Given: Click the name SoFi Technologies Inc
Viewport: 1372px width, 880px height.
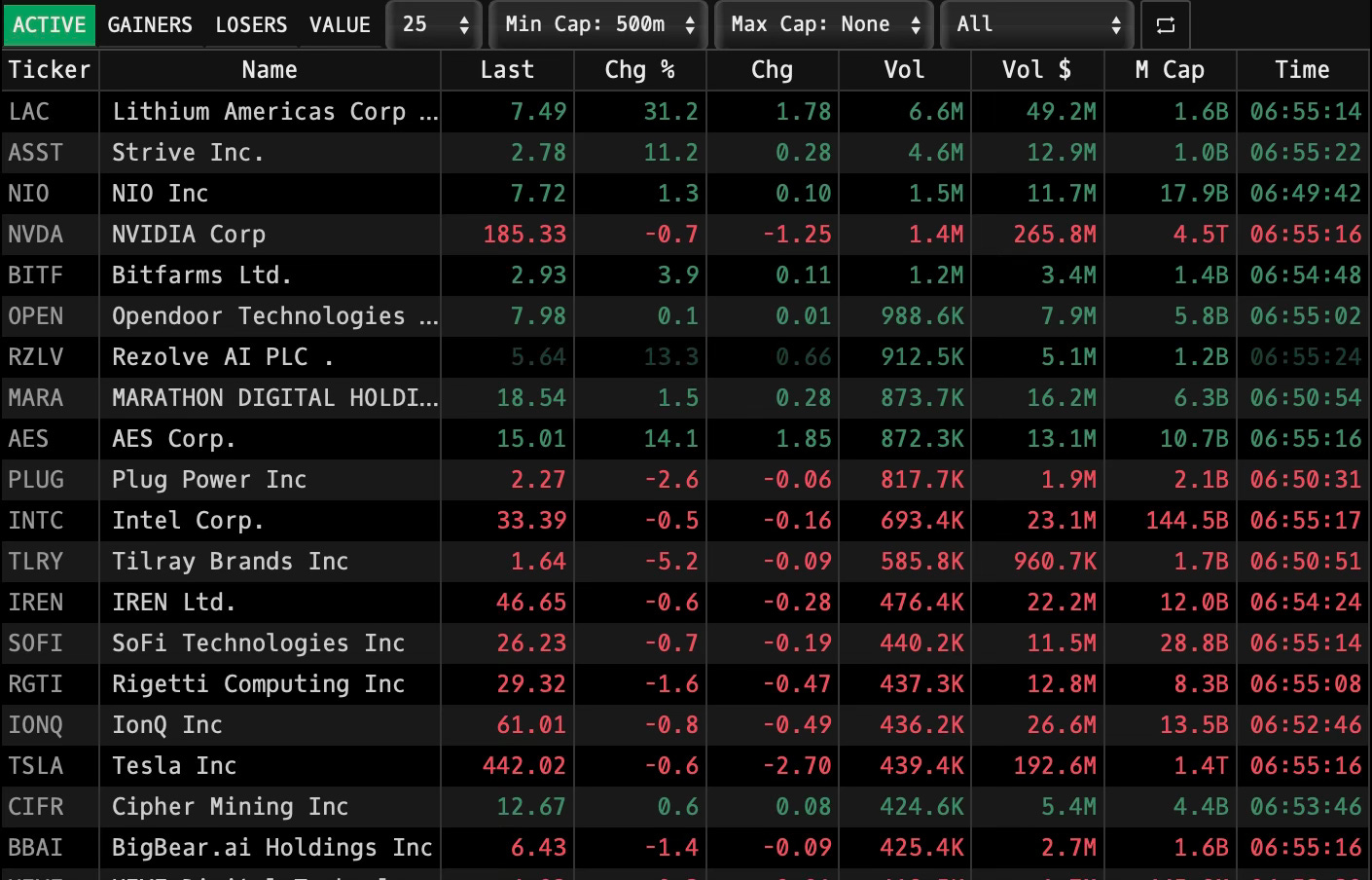Looking at the screenshot, I should [x=258, y=643].
